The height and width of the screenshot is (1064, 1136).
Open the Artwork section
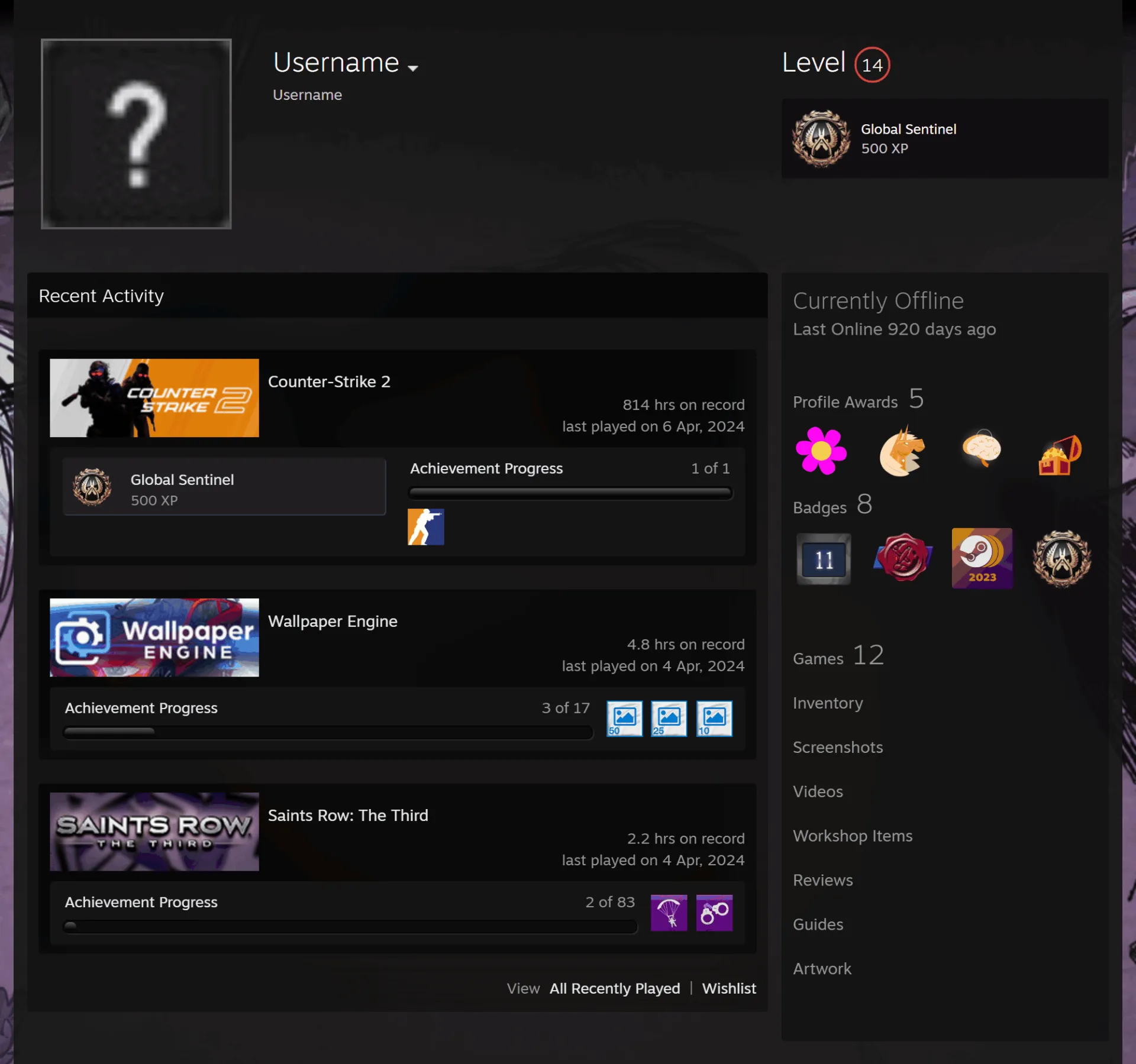822,969
